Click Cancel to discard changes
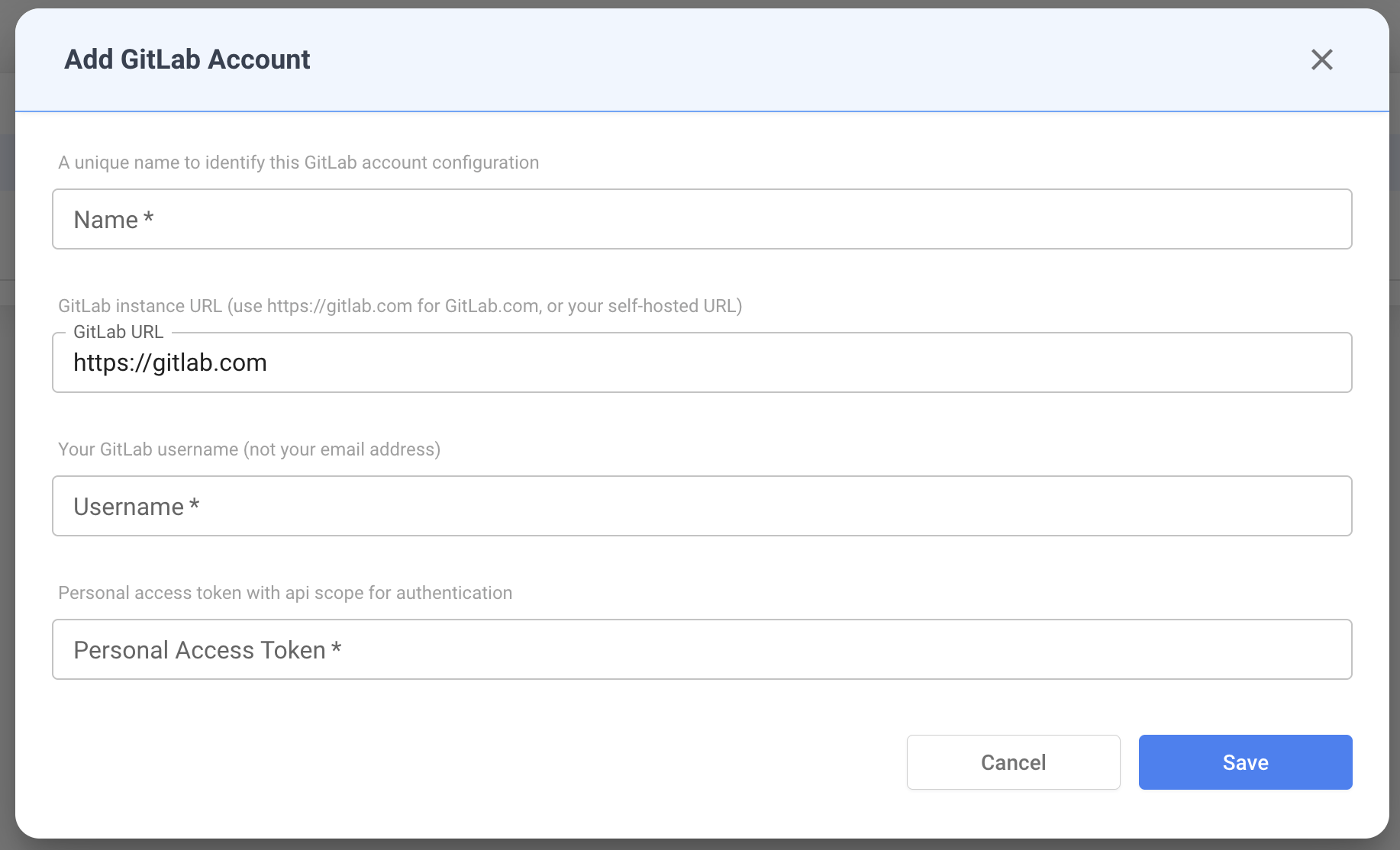The width and height of the screenshot is (1400, 850). (1013, 761)
